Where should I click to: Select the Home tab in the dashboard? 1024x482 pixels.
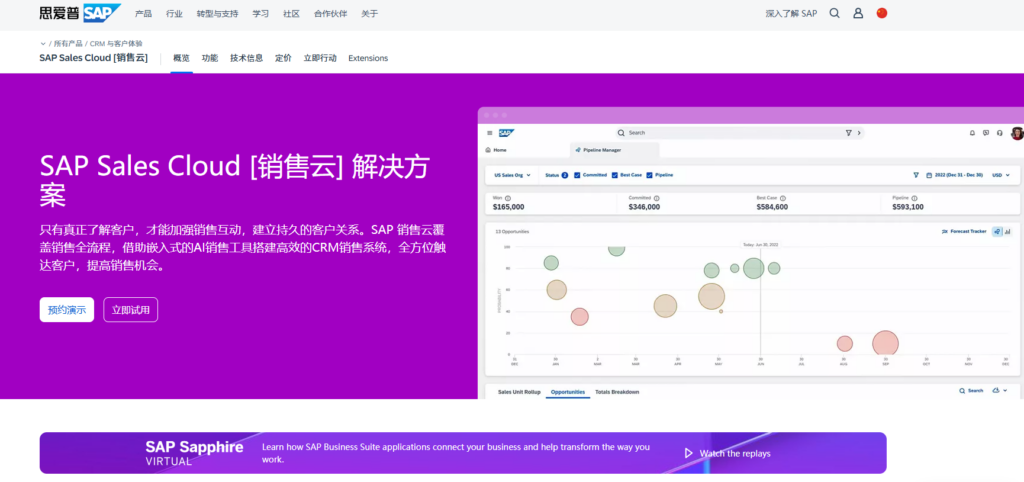(x=496, y=150)
